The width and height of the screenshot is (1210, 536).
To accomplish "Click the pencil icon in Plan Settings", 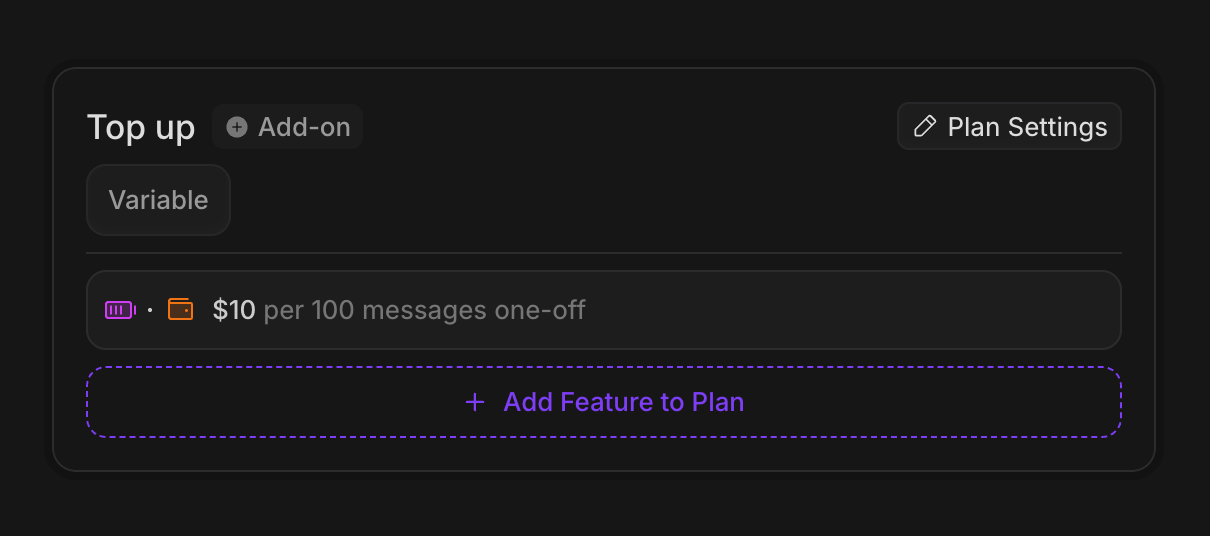I will click(x=926, y=127).
